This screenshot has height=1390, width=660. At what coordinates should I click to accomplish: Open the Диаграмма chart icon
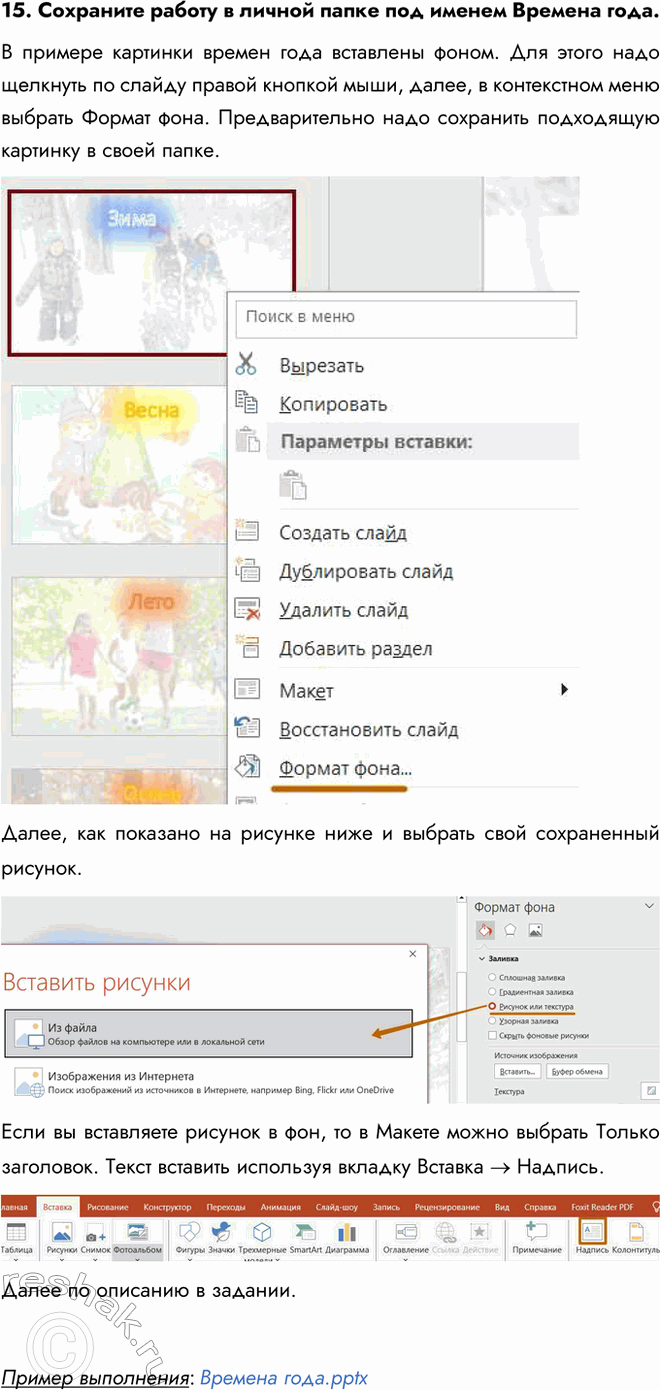(x=347, y=1233)
